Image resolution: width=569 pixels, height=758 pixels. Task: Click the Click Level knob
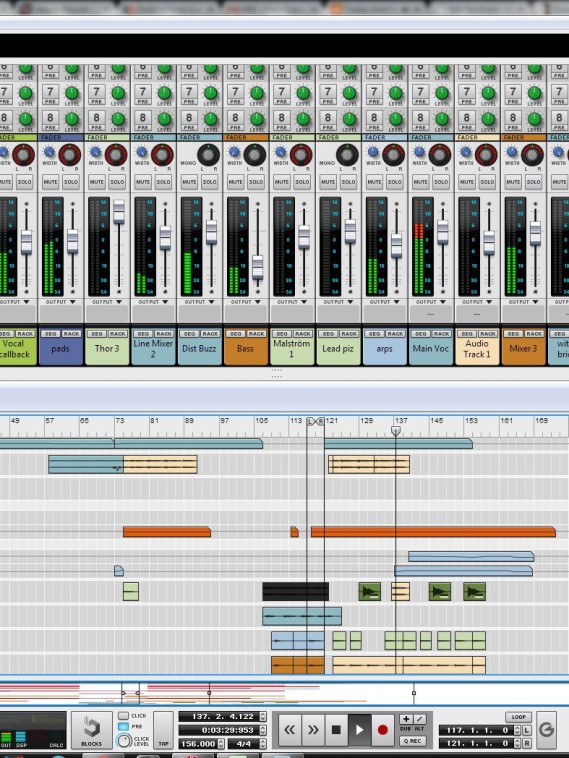click(125, 741)
